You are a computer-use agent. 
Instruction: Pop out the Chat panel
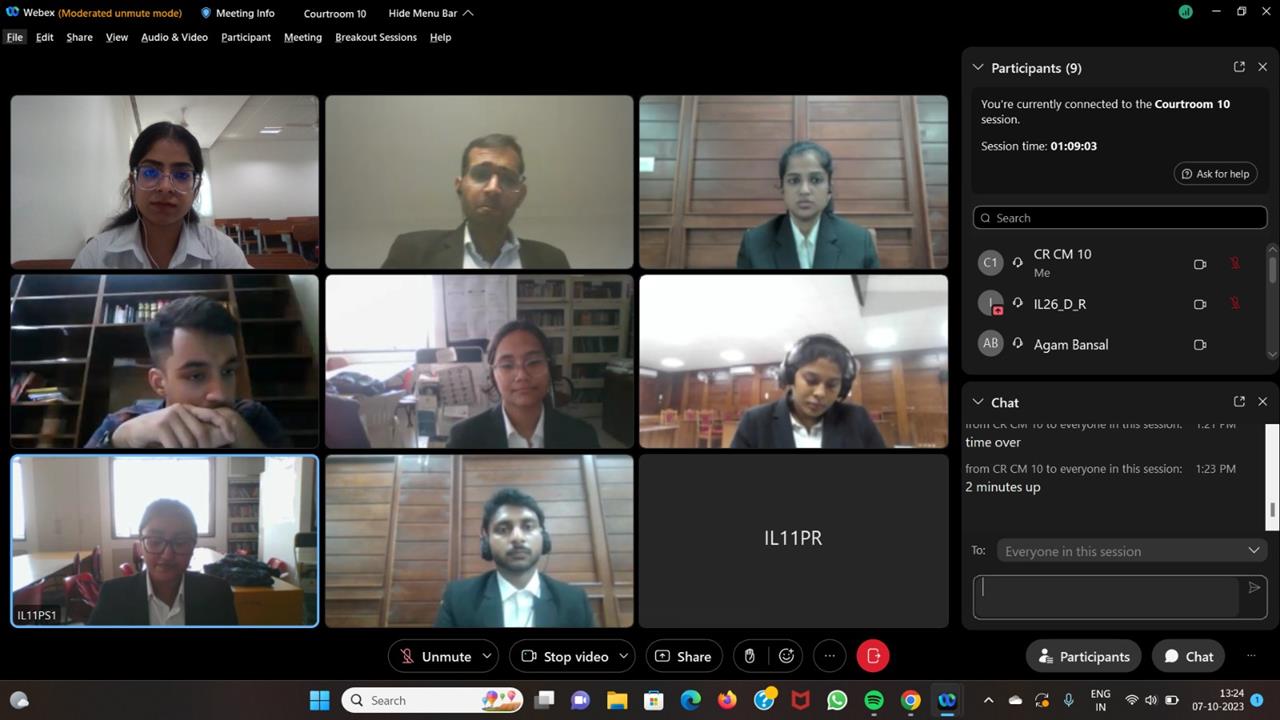coord(1239,401)
